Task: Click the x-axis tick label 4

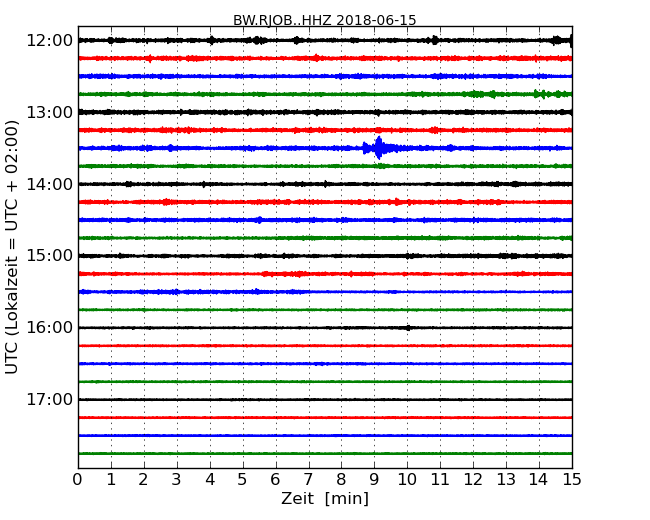Action: [210, 480]
